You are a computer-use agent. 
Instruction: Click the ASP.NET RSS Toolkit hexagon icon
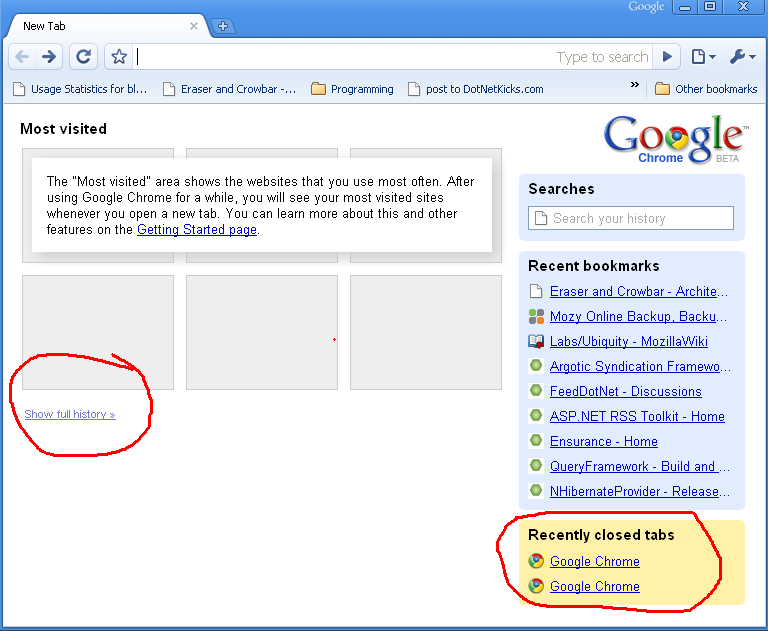[x=536, y=415]
